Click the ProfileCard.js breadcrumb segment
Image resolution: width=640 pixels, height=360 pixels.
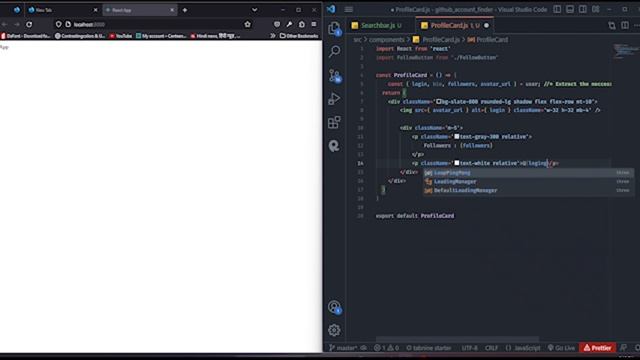[440, 40]
